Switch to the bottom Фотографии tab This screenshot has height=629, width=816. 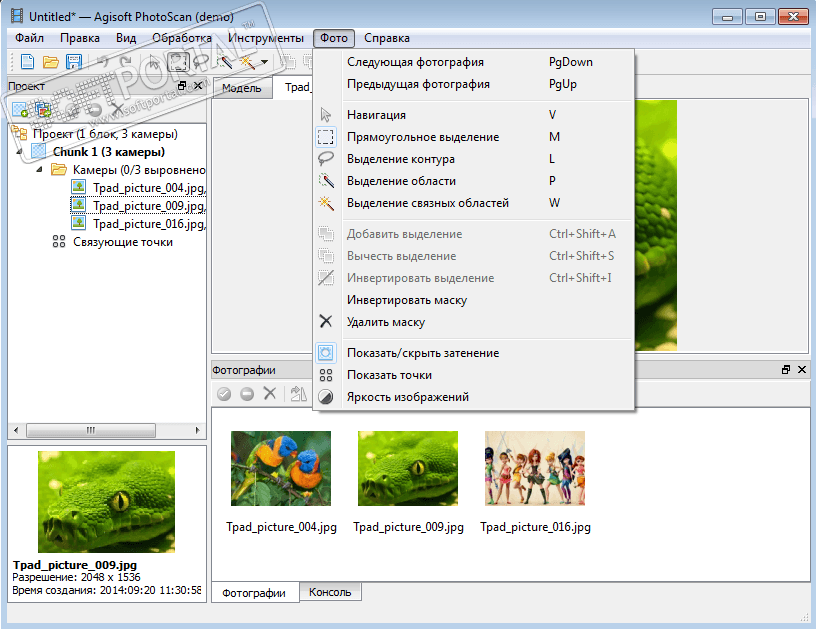pos(254,593)
